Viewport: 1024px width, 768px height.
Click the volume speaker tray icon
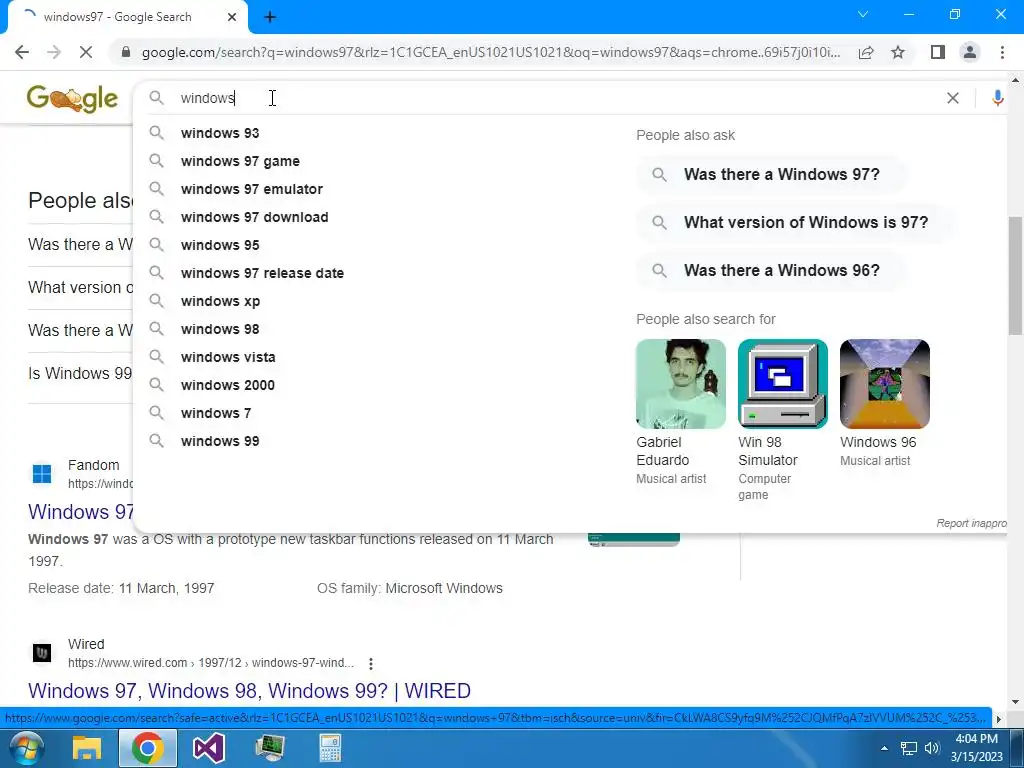(932, 748)
